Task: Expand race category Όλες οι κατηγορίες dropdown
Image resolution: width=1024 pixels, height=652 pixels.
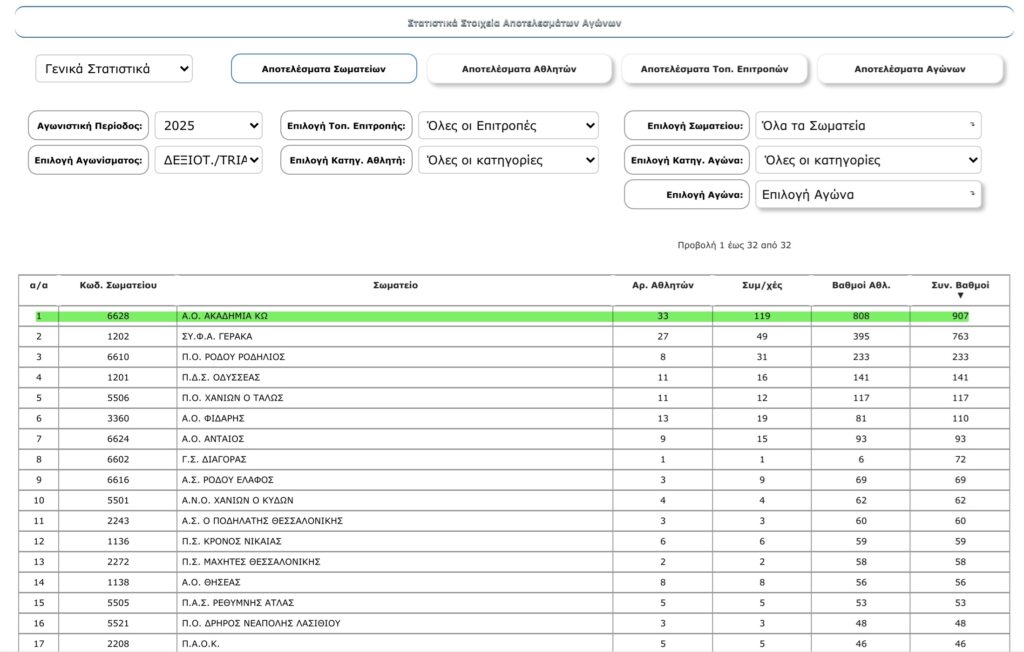Action: point(868,160)
